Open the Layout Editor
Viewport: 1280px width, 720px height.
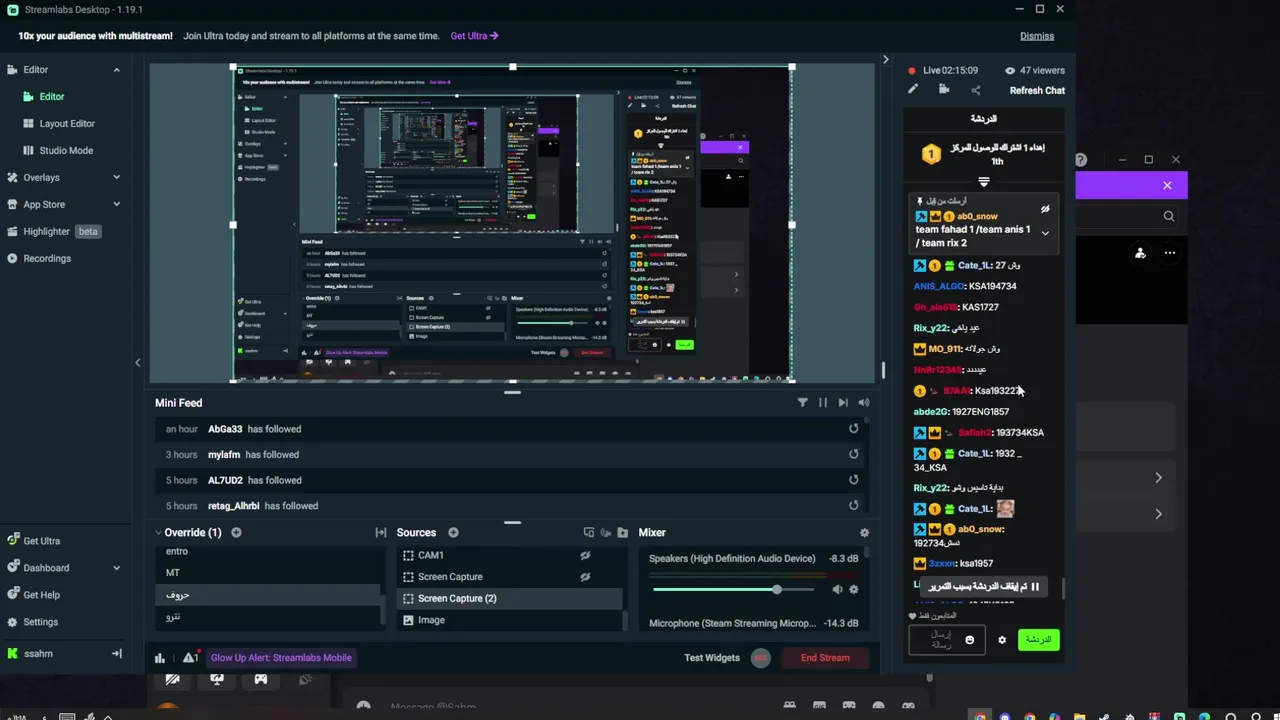pyautogui.click(x=65, y=124)
